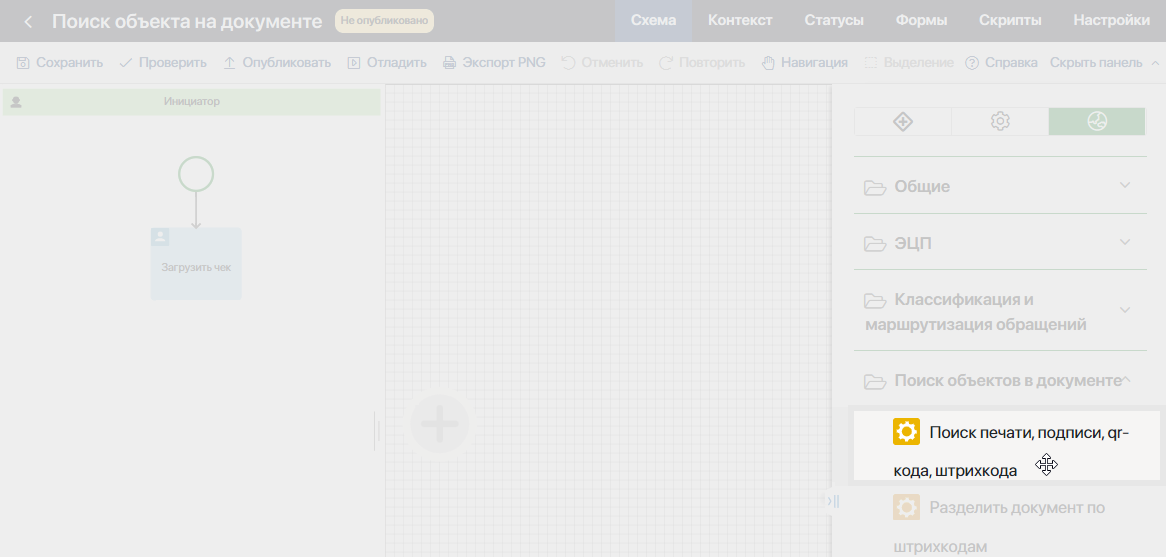Click chevron beside Поиск объектов в документе
1166x557 pixels.
(1127, 380)
